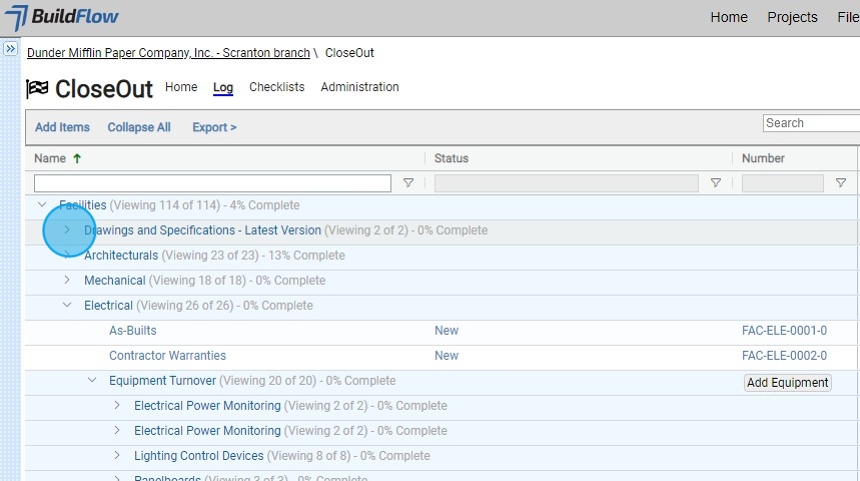Go to Home in the top navigation
860x481 pixels.
tap(728, 17)
